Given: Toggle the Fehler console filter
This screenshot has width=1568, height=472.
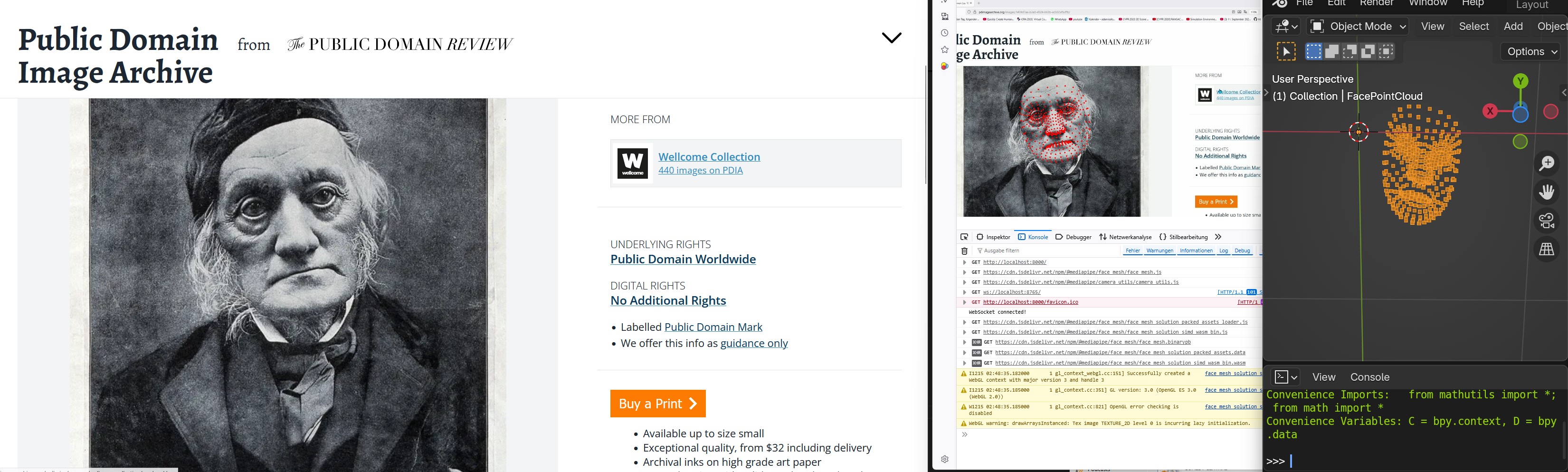Looking at the screenshot, I should [1133, 251].
